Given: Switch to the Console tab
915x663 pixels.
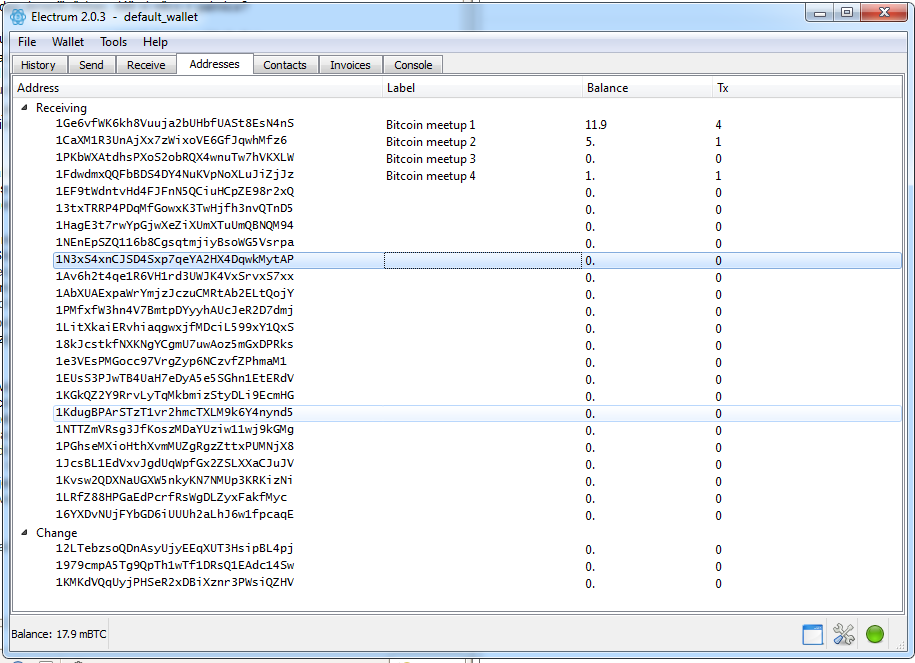Looking at the screenshot, I should coord(413,65).
